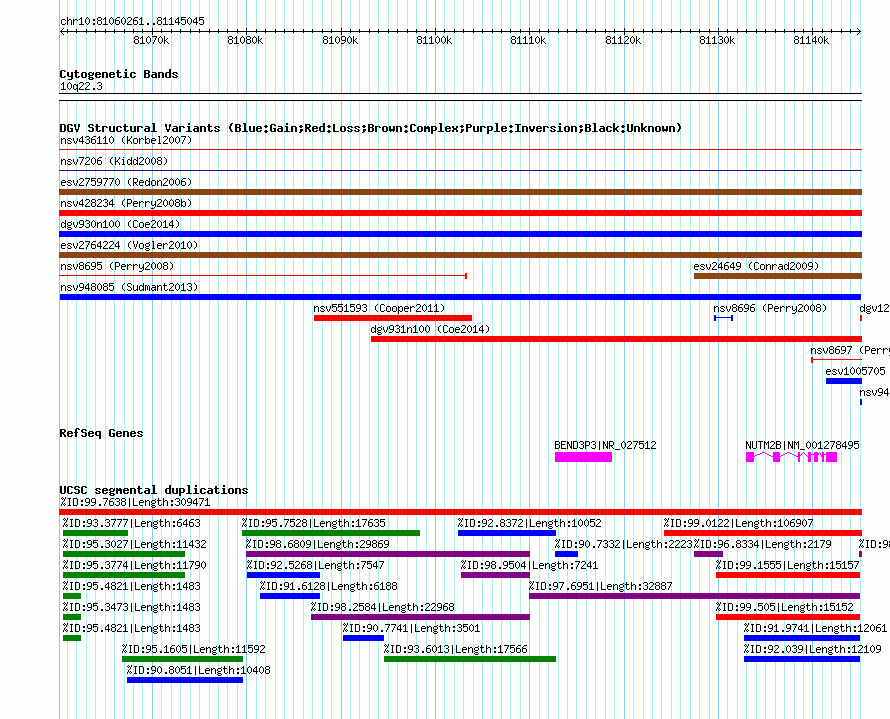This screenshot has width=890, height=719.
Task: Select the duplication label %ID:95.3473|Length:1483
Action: 132,607
